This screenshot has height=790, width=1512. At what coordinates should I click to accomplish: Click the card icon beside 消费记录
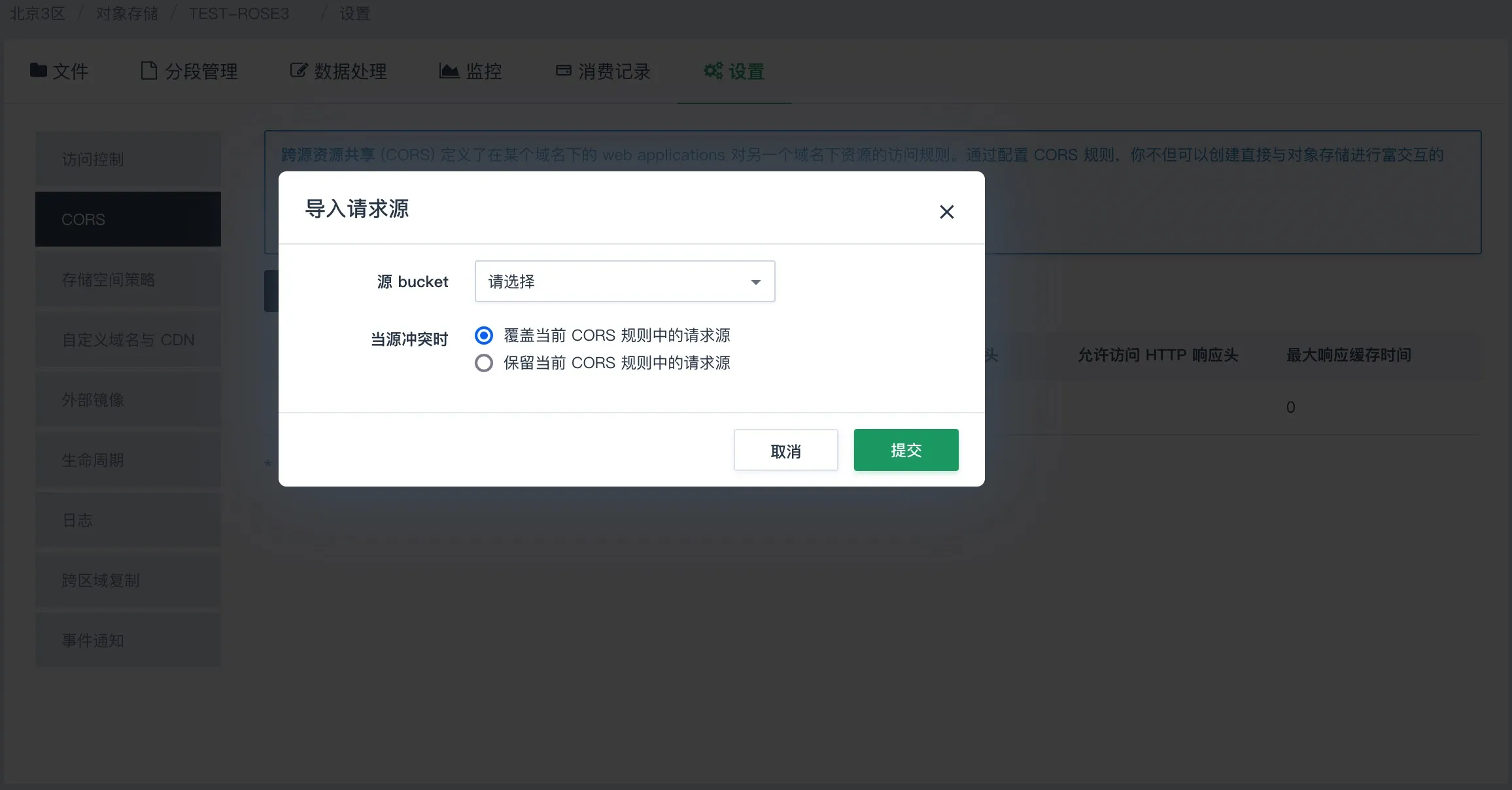(x=563, y=70)
